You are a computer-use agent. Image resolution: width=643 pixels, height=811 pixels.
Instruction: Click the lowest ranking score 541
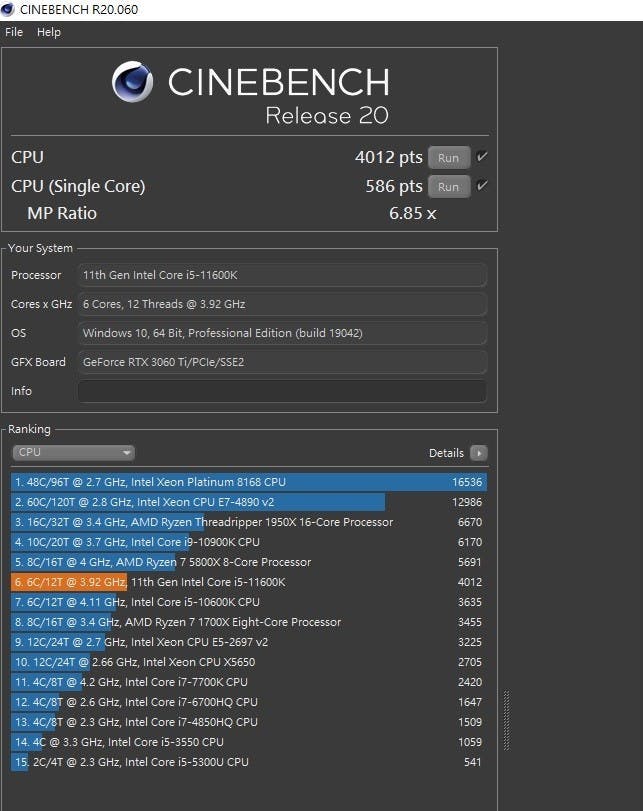(x=472, y=762)
